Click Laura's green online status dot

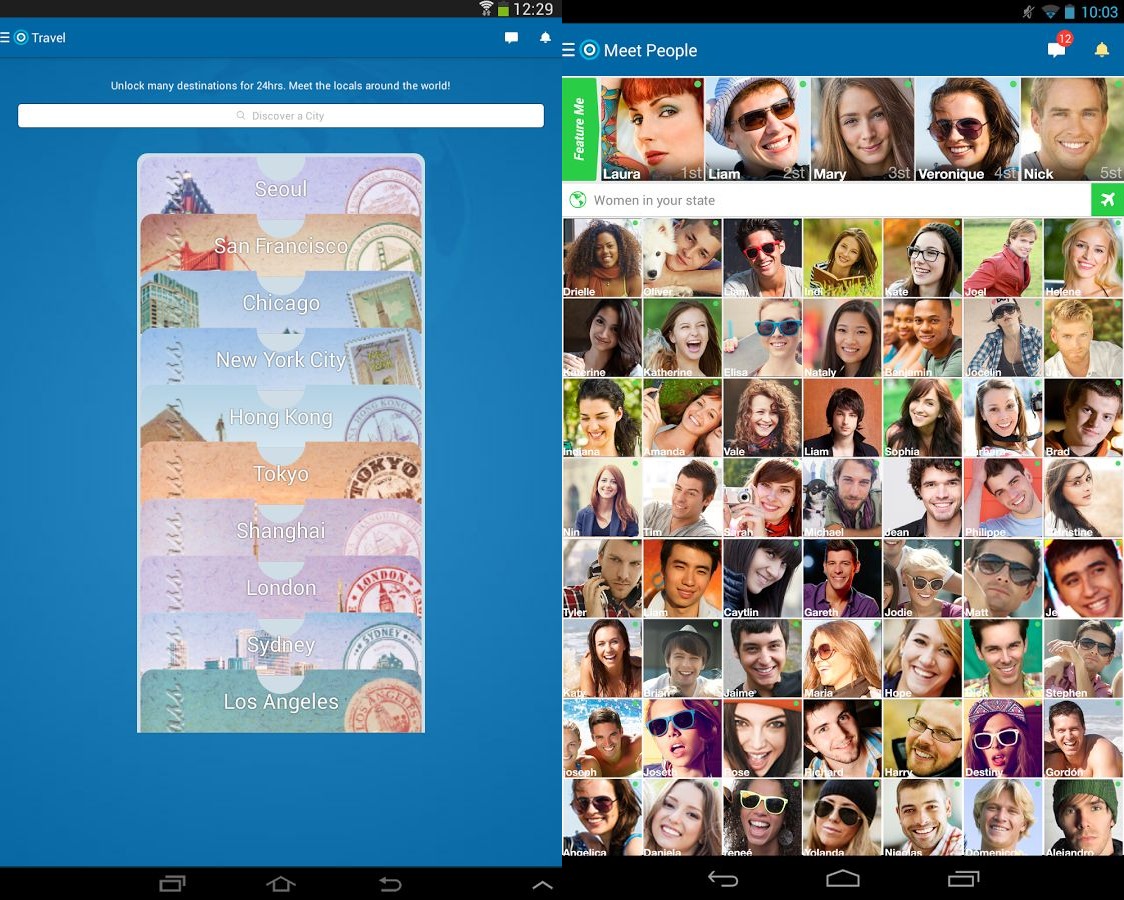696,85
